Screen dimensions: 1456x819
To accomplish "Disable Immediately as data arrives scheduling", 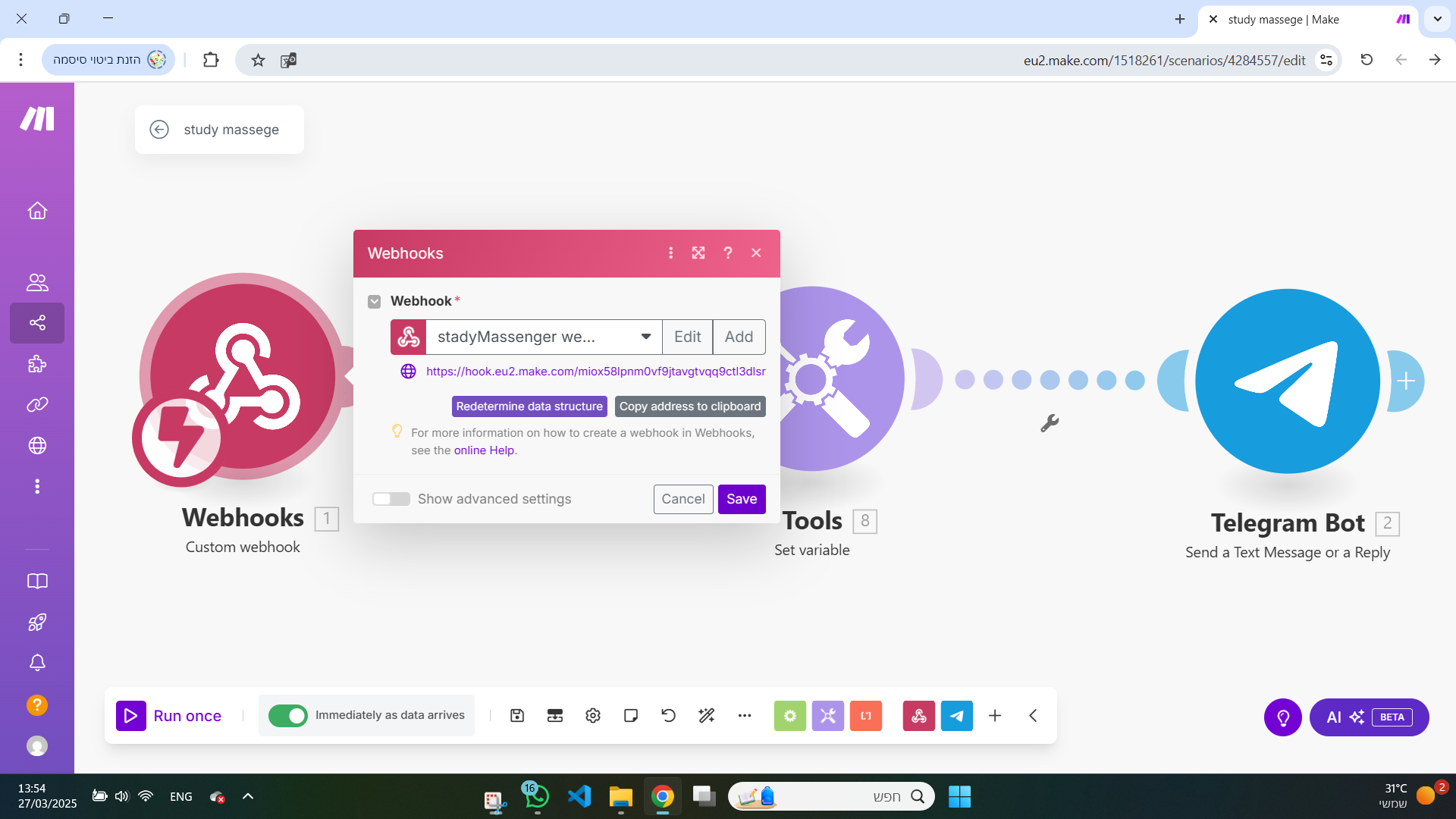I will [288, 715].
